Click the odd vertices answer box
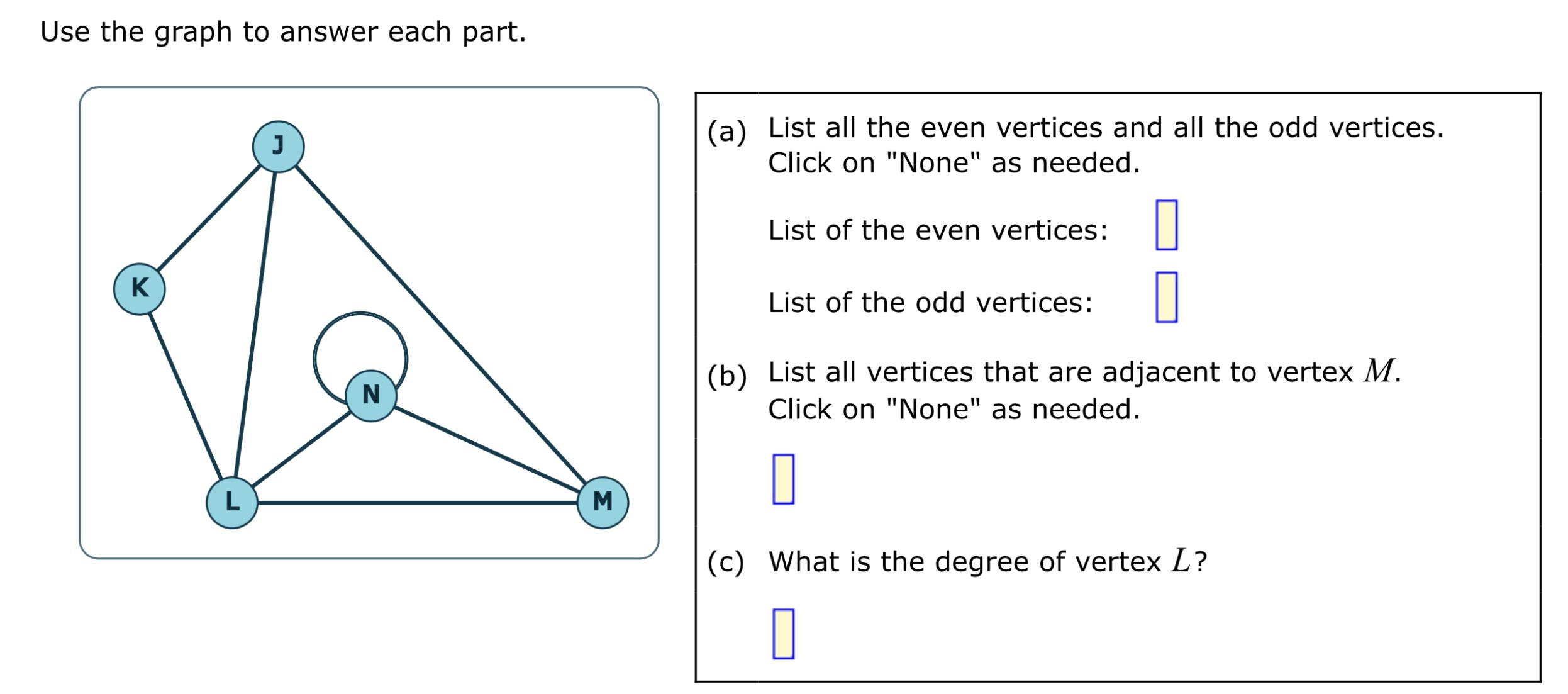Viewport: 1568px width, 694px height. point(1166,297)
